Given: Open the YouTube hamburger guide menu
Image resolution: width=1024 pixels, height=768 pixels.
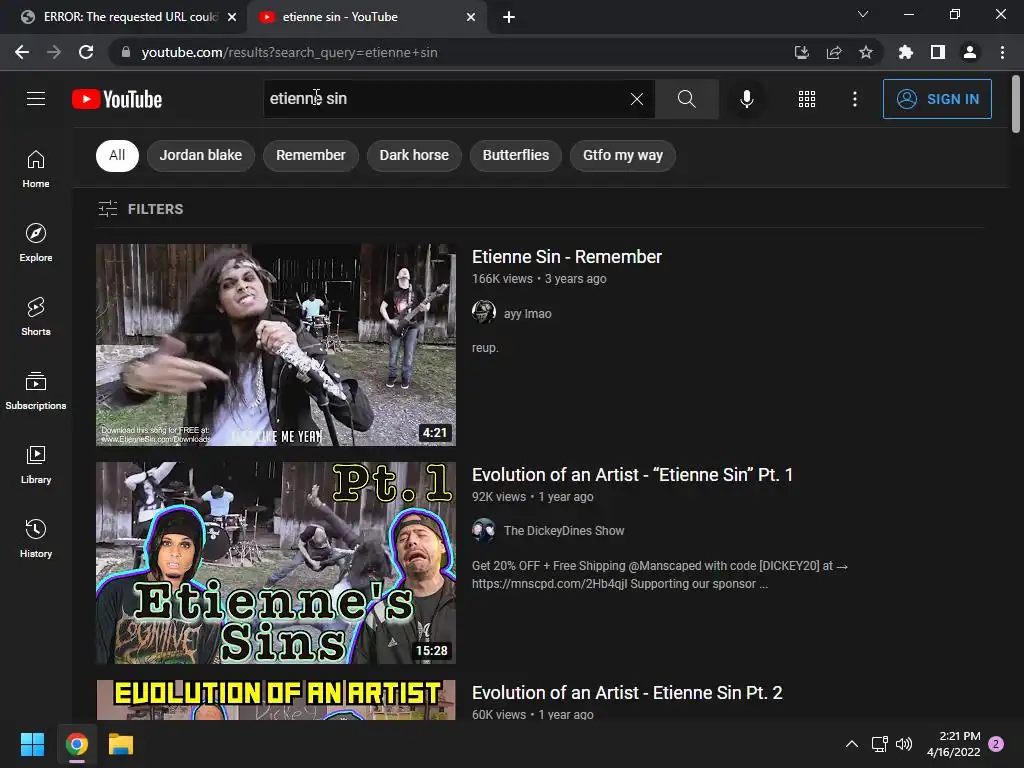Looking at the screenshot, I should pos(36,99).
